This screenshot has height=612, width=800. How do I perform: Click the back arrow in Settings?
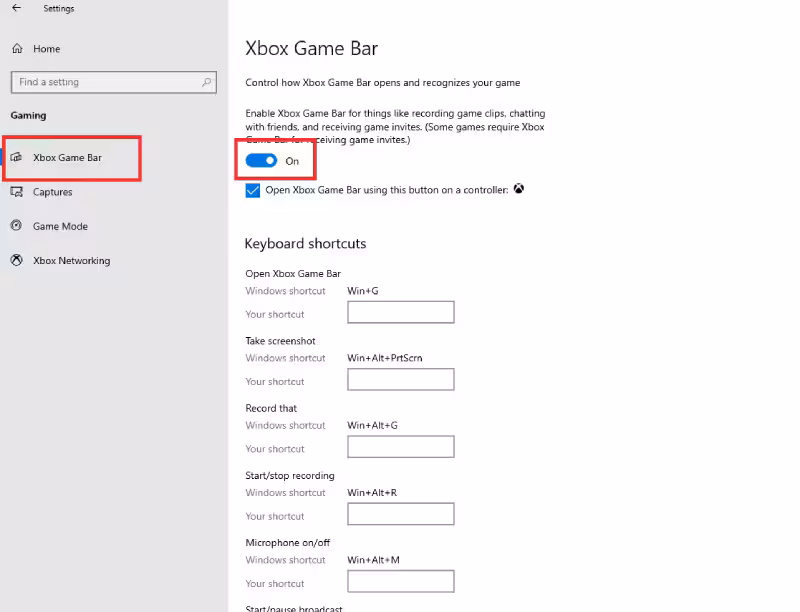point(16,8)
